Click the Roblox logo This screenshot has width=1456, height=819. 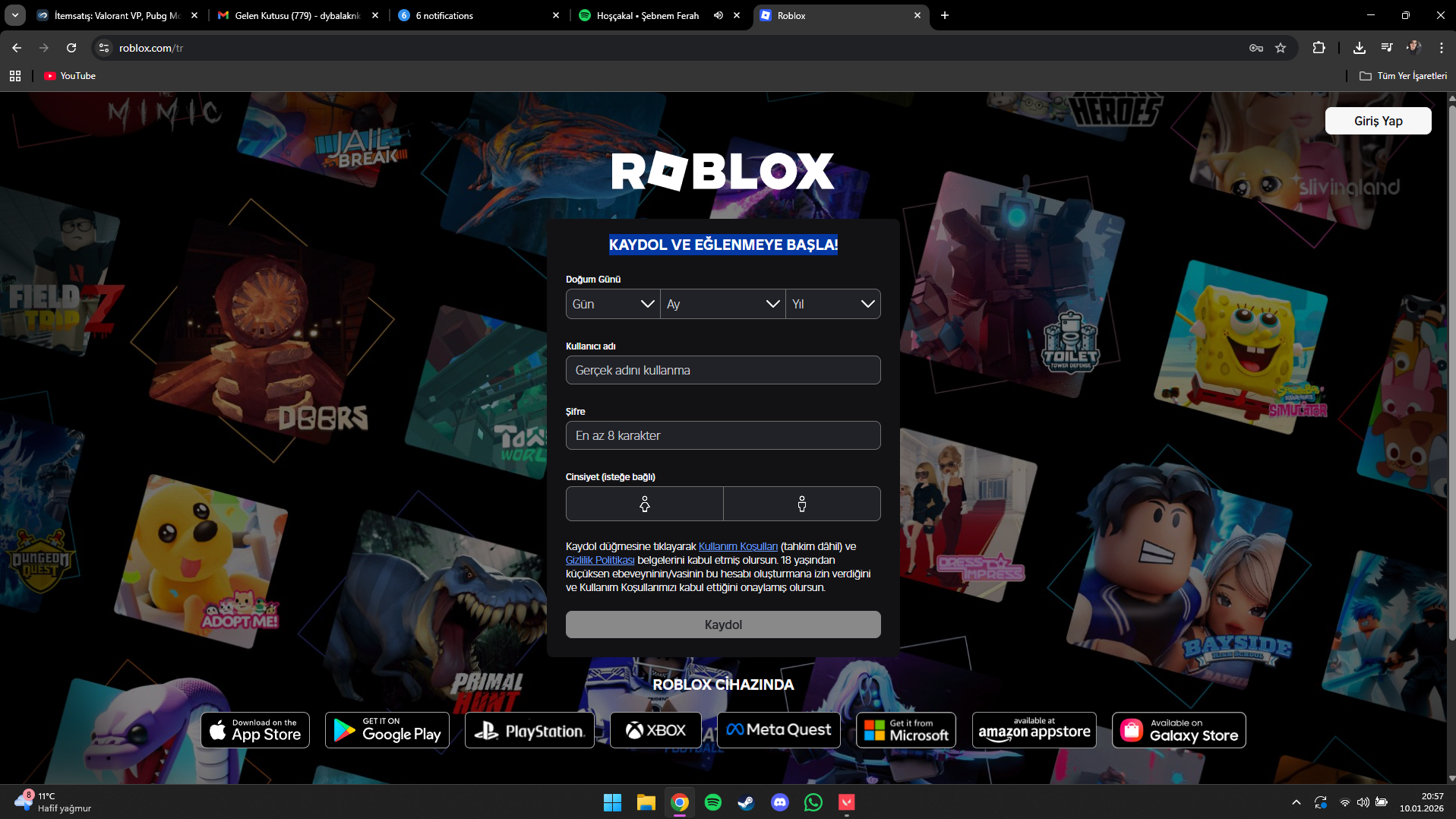click(723, 171)
